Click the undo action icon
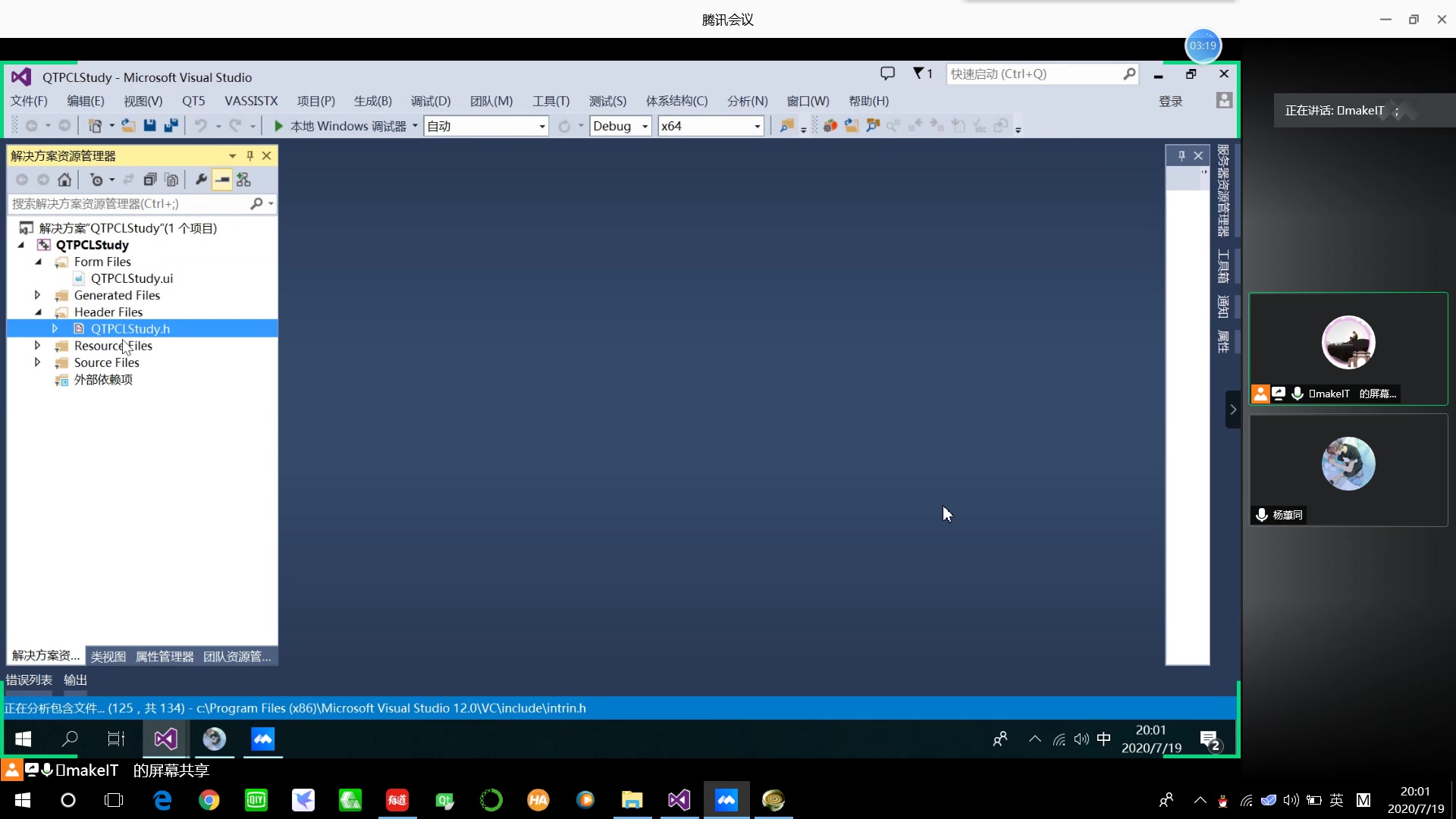 [199, 125]
